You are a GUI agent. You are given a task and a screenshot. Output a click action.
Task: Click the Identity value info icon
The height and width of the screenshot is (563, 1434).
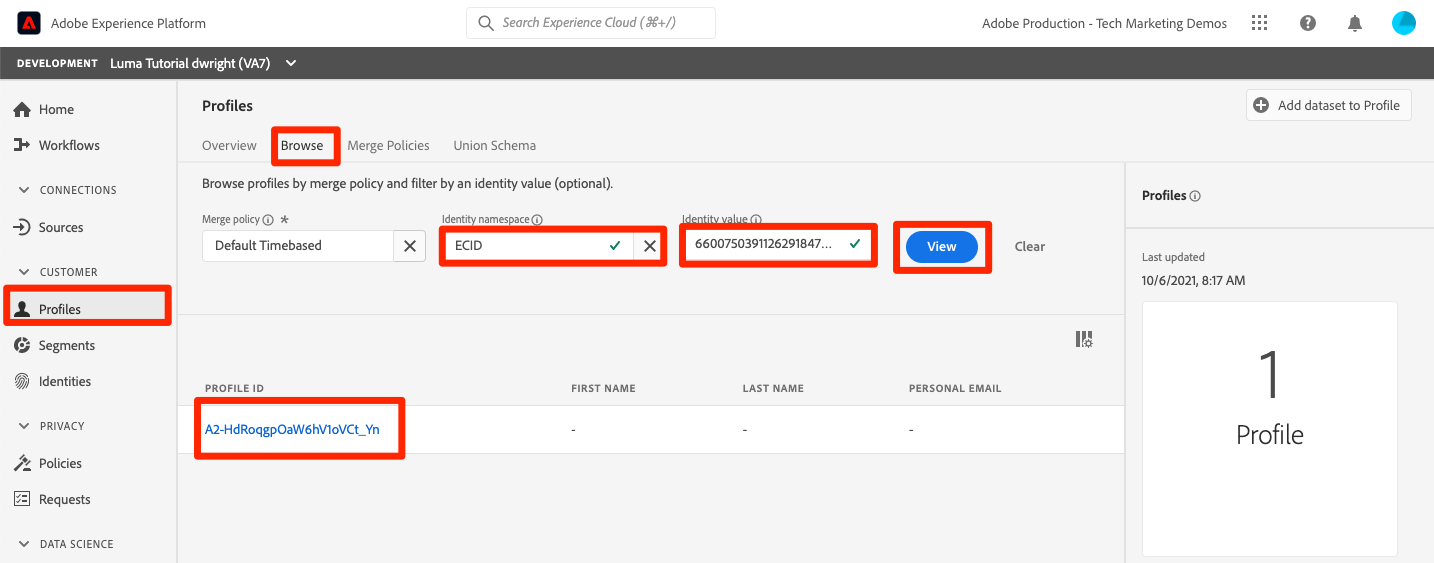click(x=756, y=220)
